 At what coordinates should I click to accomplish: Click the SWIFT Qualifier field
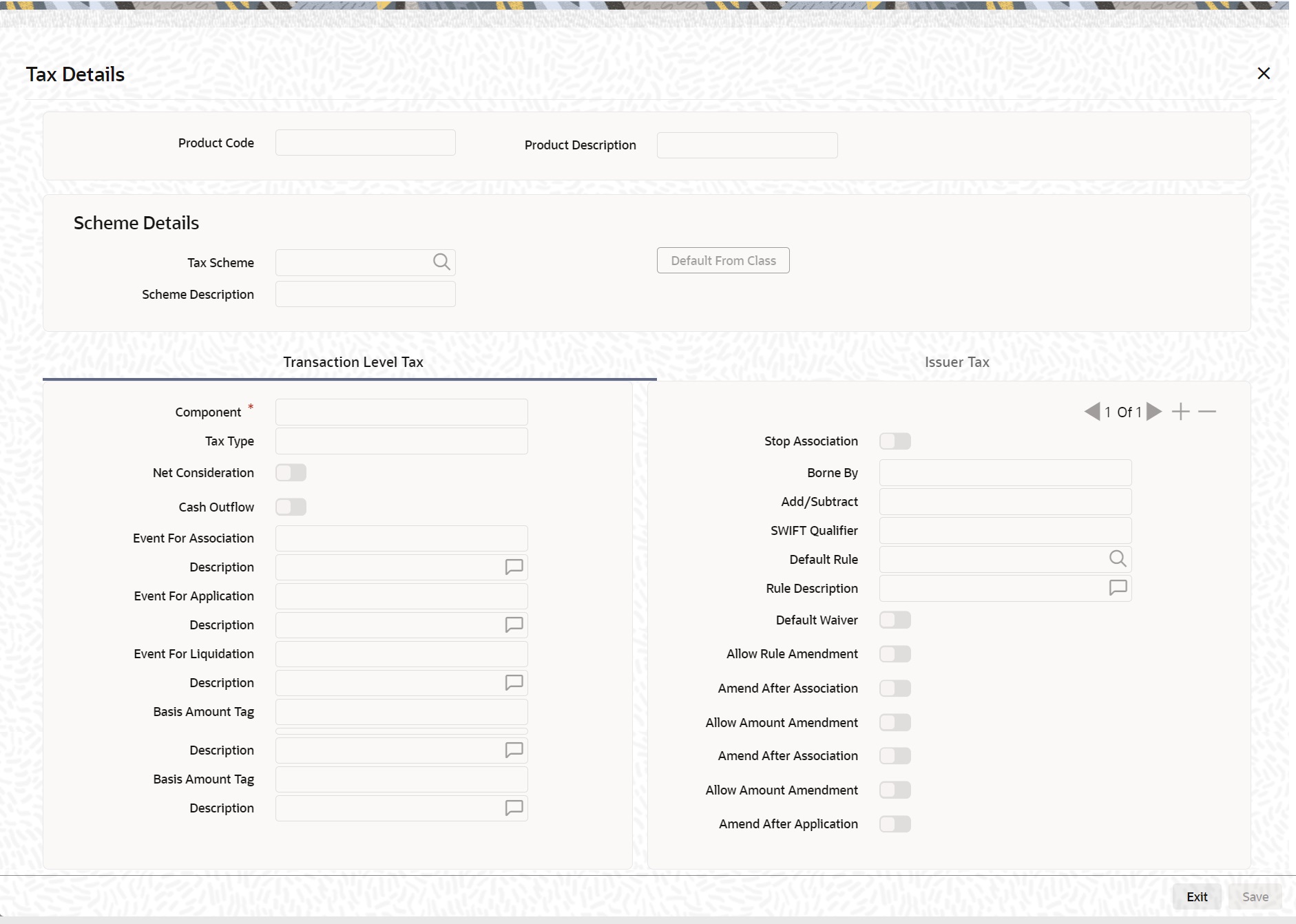[1005, 530]
